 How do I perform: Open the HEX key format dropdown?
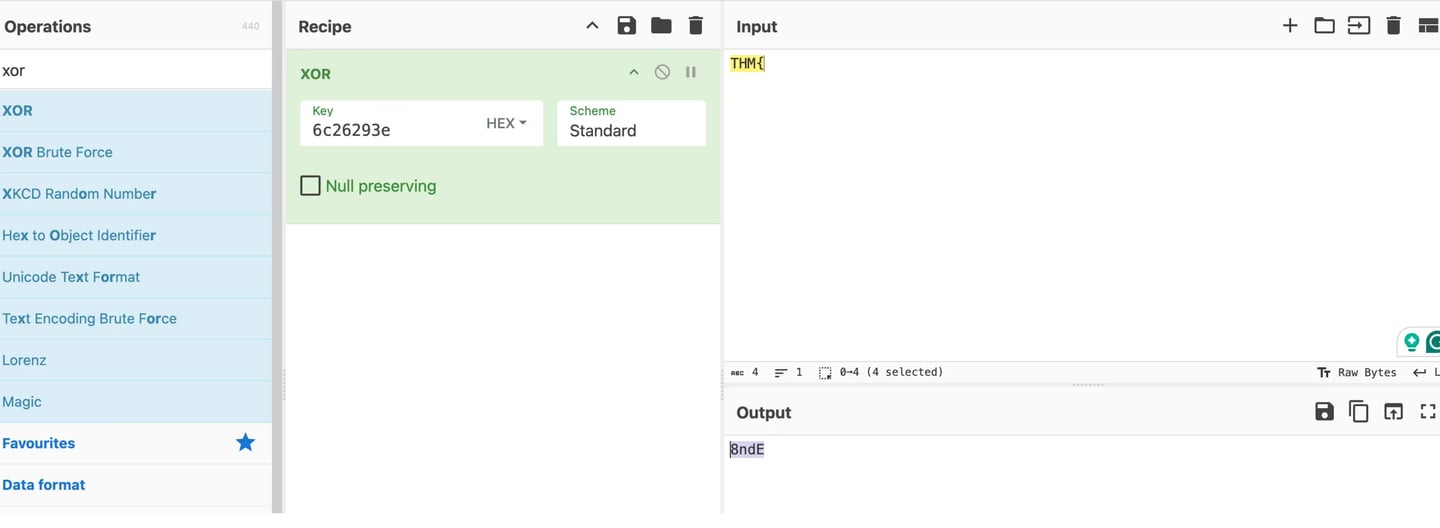point(506,123)
